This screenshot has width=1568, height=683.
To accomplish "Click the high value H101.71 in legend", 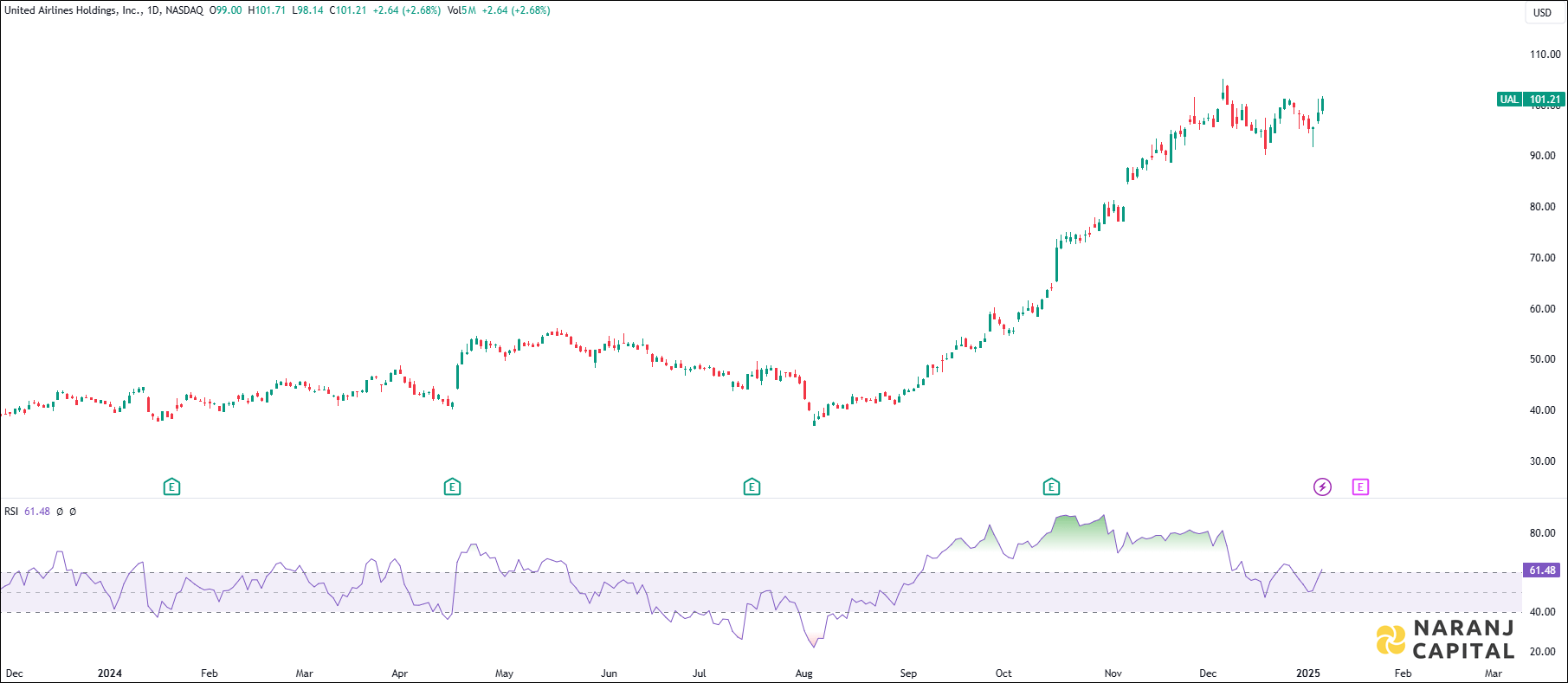I will (267, 10).
